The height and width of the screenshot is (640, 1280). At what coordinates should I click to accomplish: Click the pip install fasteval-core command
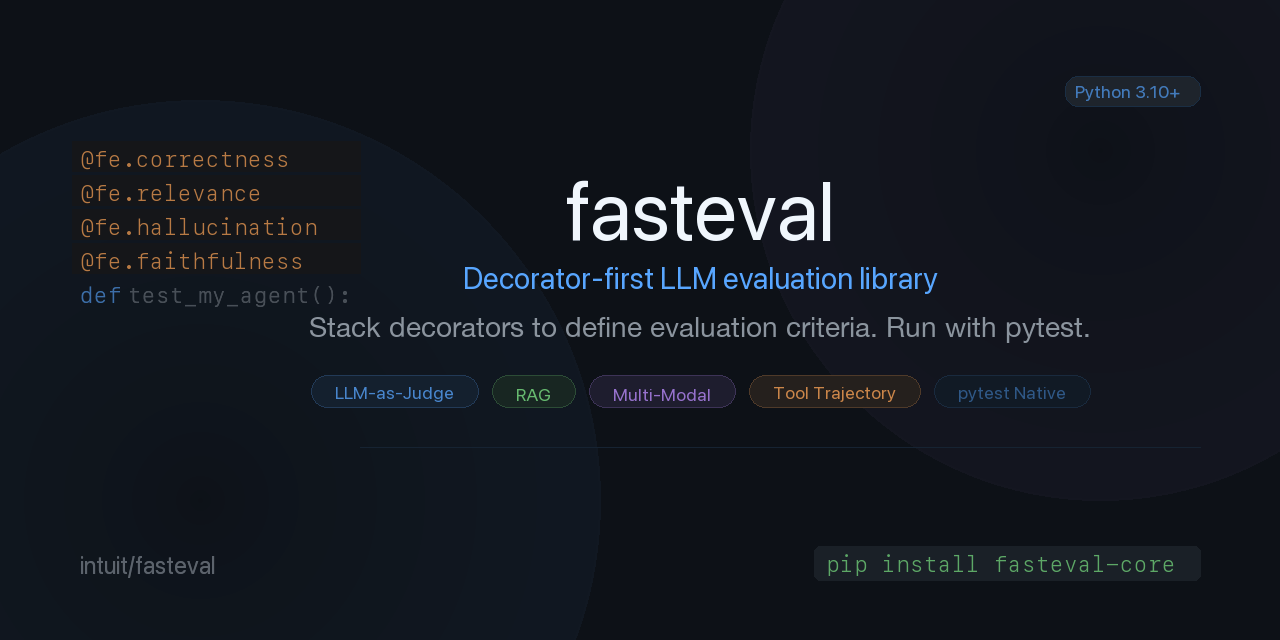(1007, 564)
